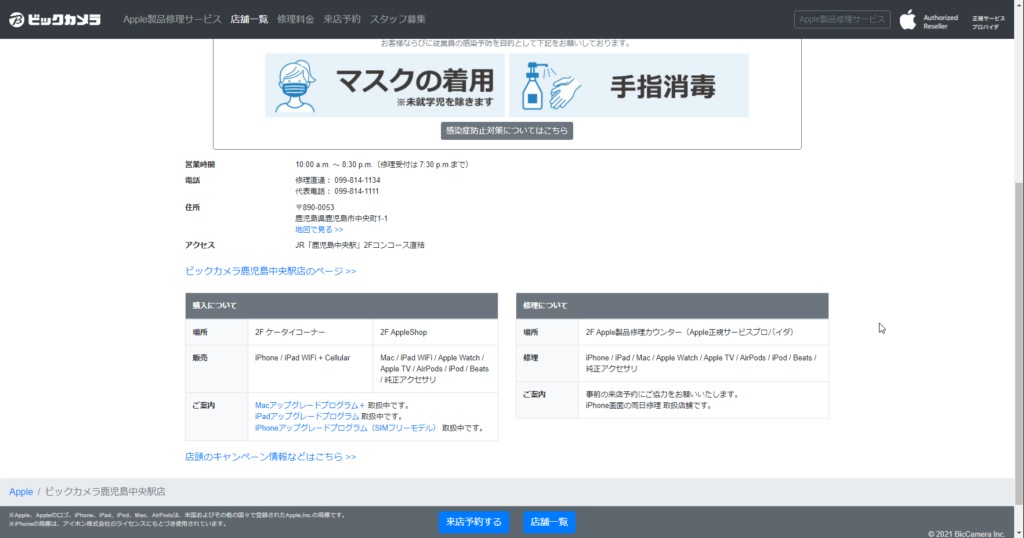Click the iPhone / iPad WiFi + Cellular cell
The width and height of the screenshot is (1024, 538).
[x=310, y=369]
